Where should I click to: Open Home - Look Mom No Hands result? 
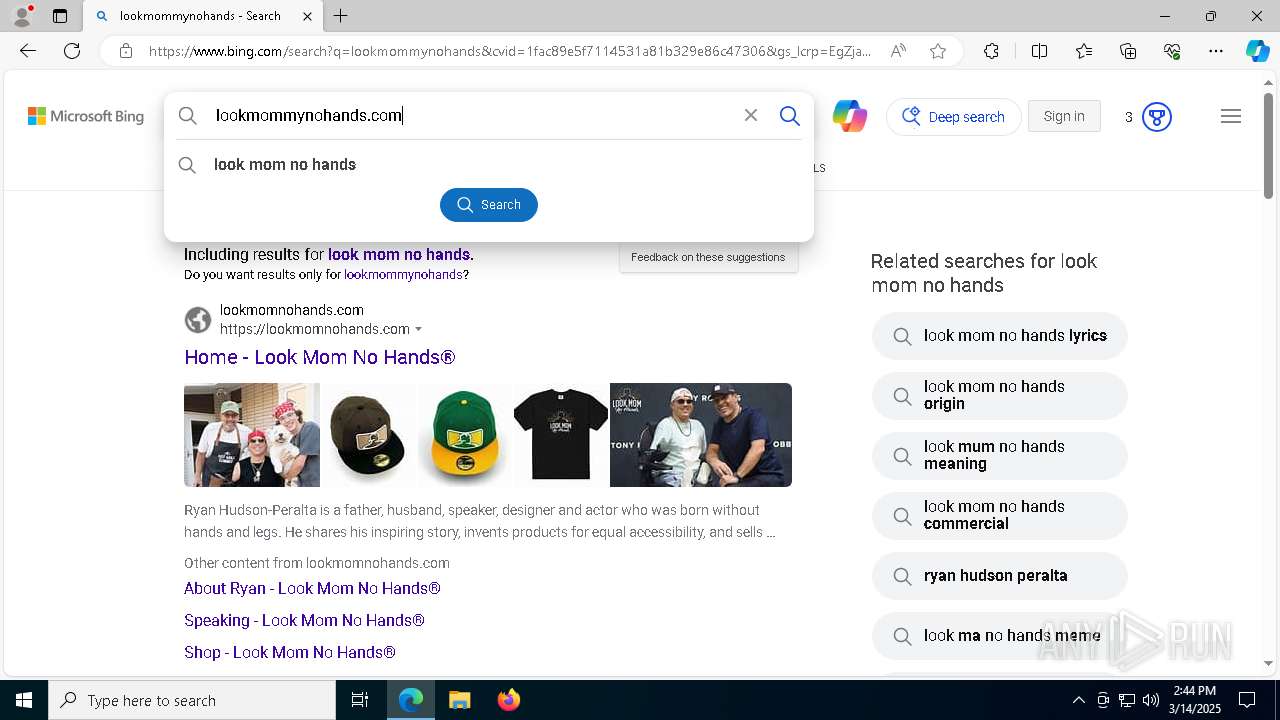coord(320,357)
